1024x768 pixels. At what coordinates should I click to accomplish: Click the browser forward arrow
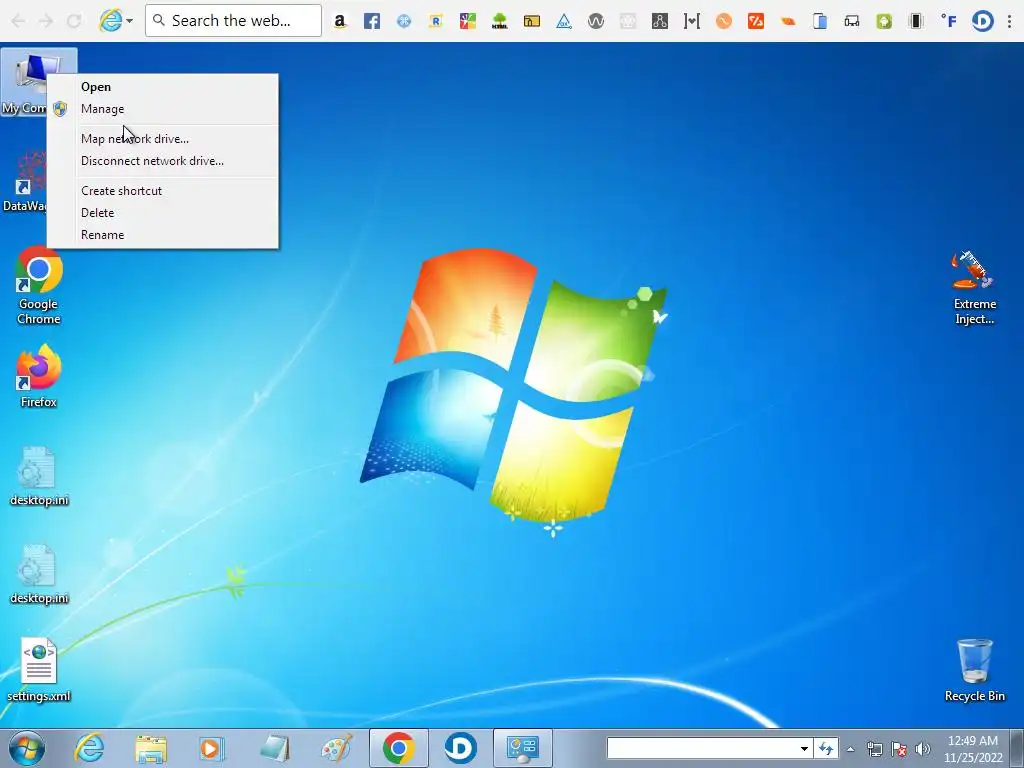click(x=46, y=21)
